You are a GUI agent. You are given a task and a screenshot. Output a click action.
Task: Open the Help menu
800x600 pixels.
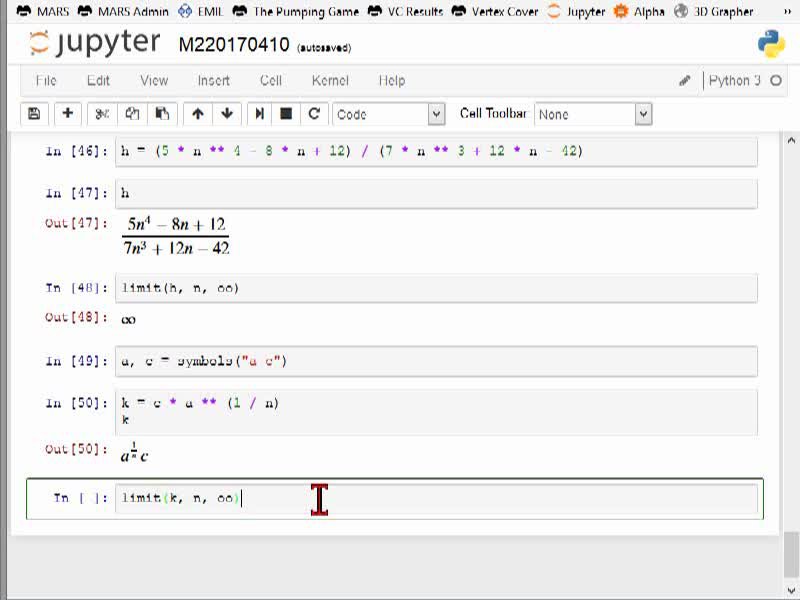coord(392,81)
